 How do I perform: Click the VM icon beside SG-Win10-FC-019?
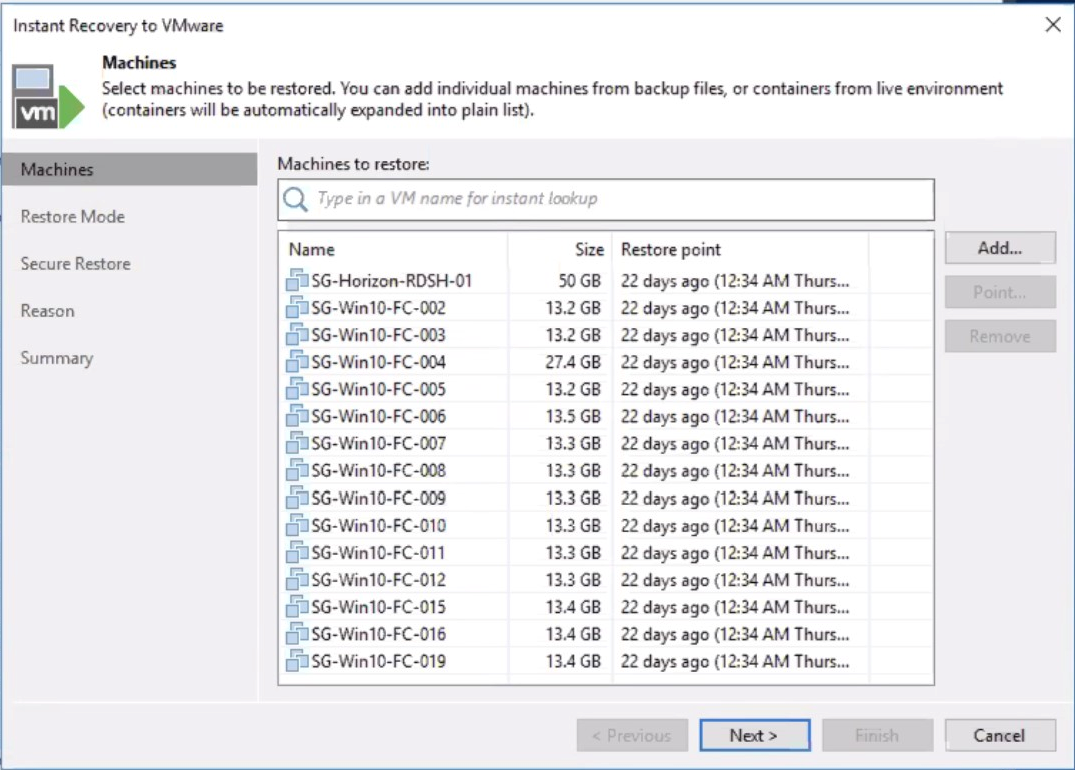(297, 660)
